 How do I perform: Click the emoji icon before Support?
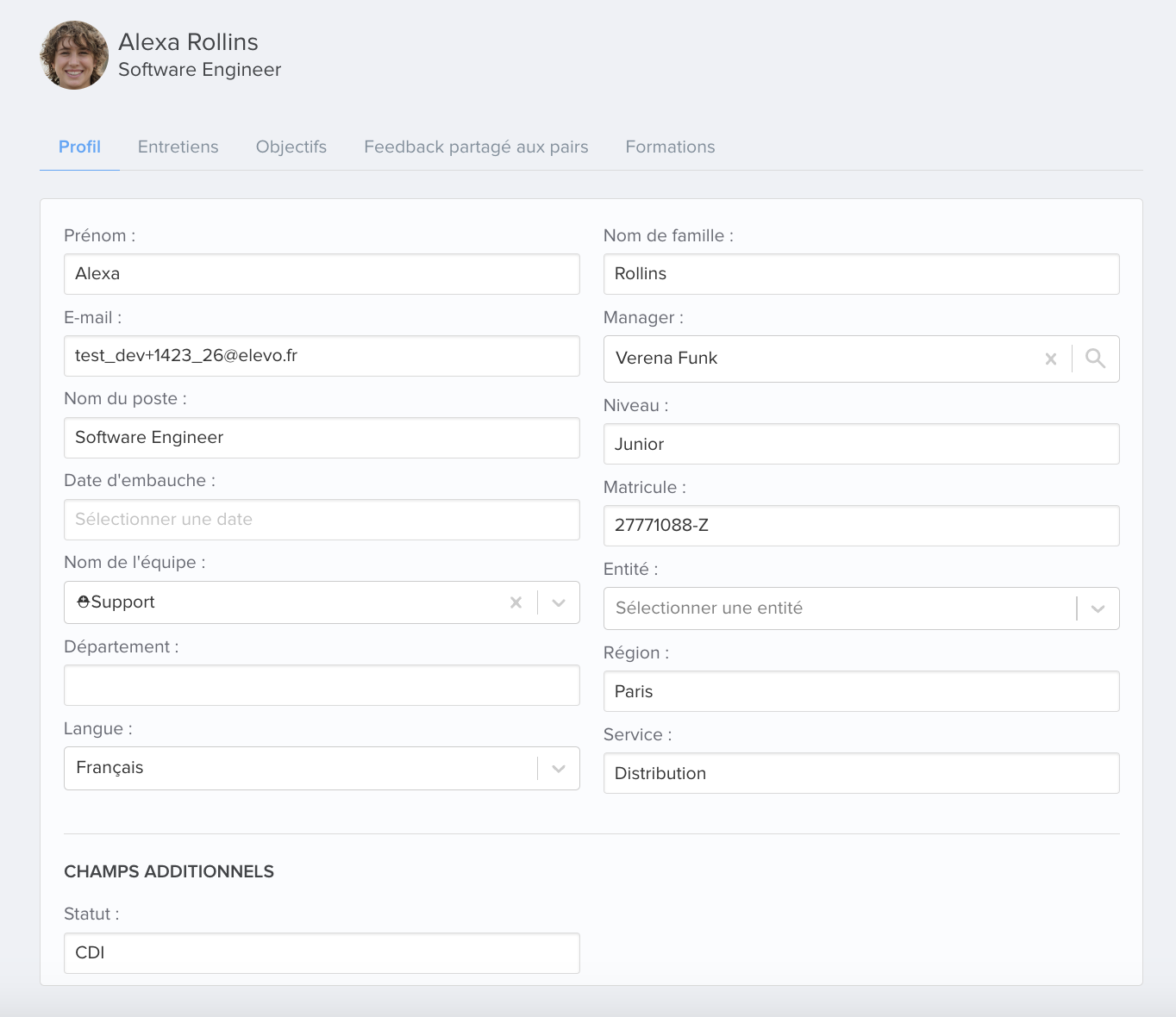coord(83,602)
